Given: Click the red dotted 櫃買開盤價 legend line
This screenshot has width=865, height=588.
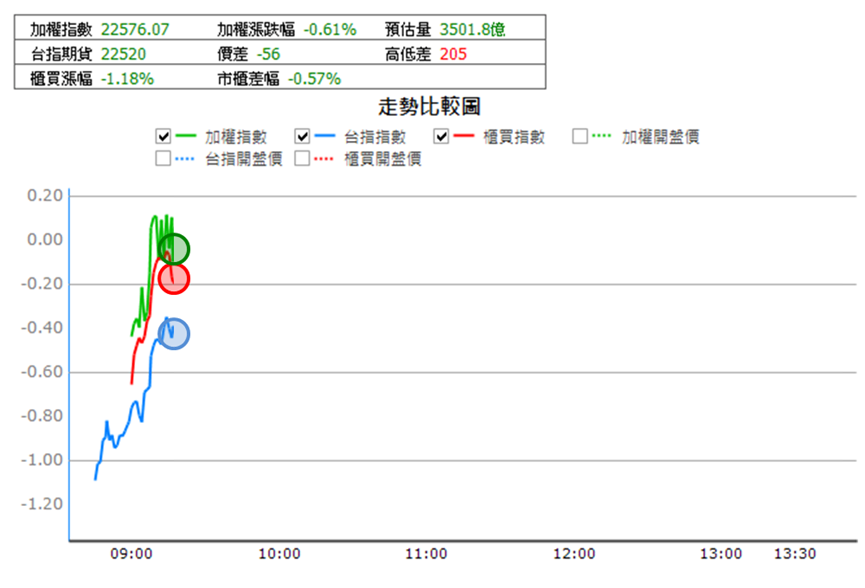Looking at the screenshot, I should point(324,159).
